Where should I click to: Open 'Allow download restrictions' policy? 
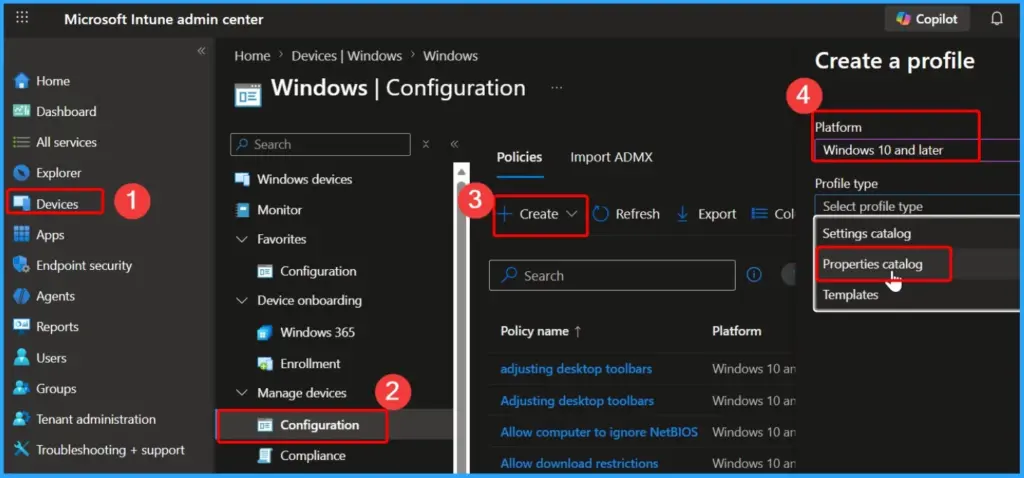579,464
